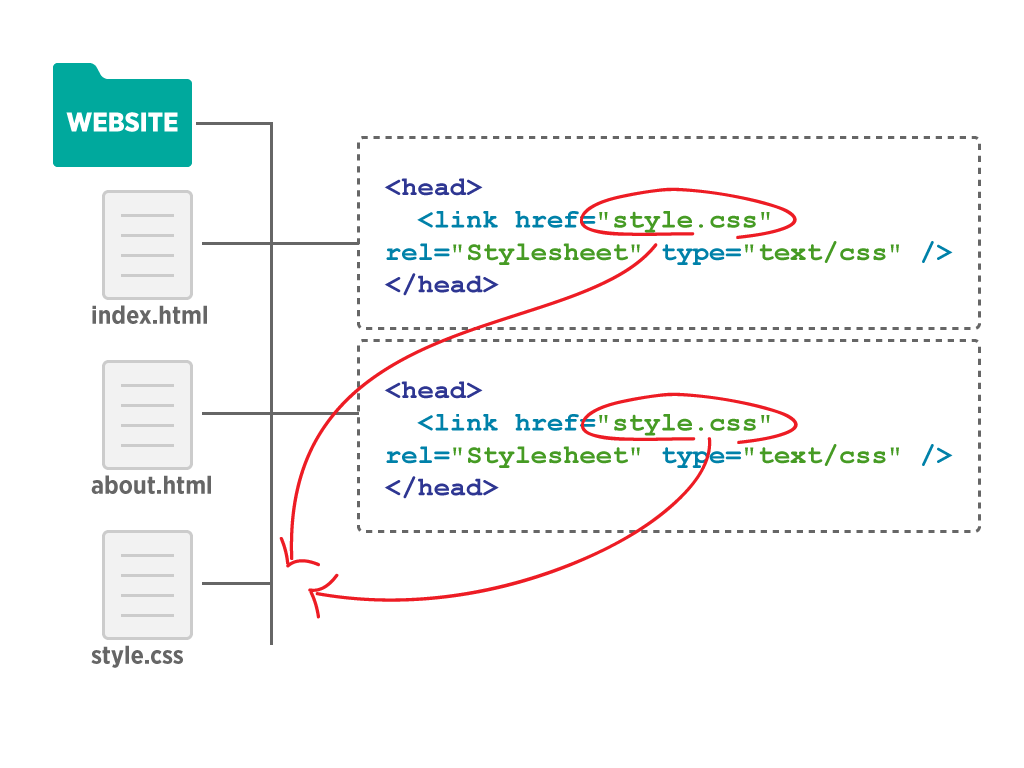Click the style.css href value in about.html code
1024x768 pixels.
pos(684,424)
